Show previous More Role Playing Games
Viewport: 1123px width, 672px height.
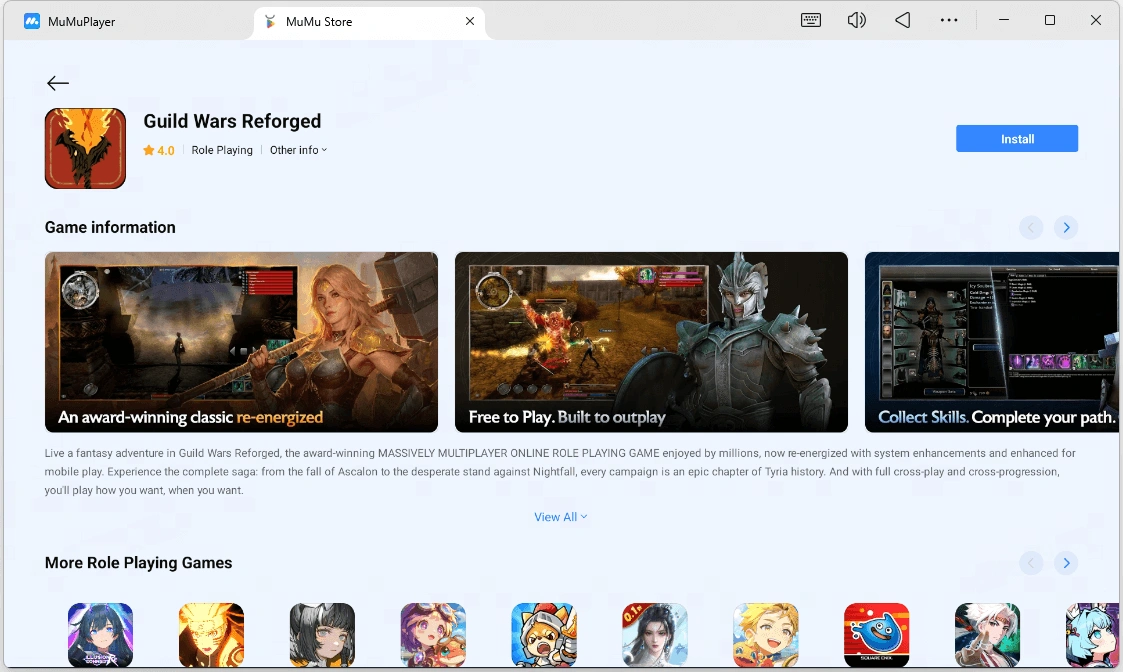click(x=1031, y=563)
